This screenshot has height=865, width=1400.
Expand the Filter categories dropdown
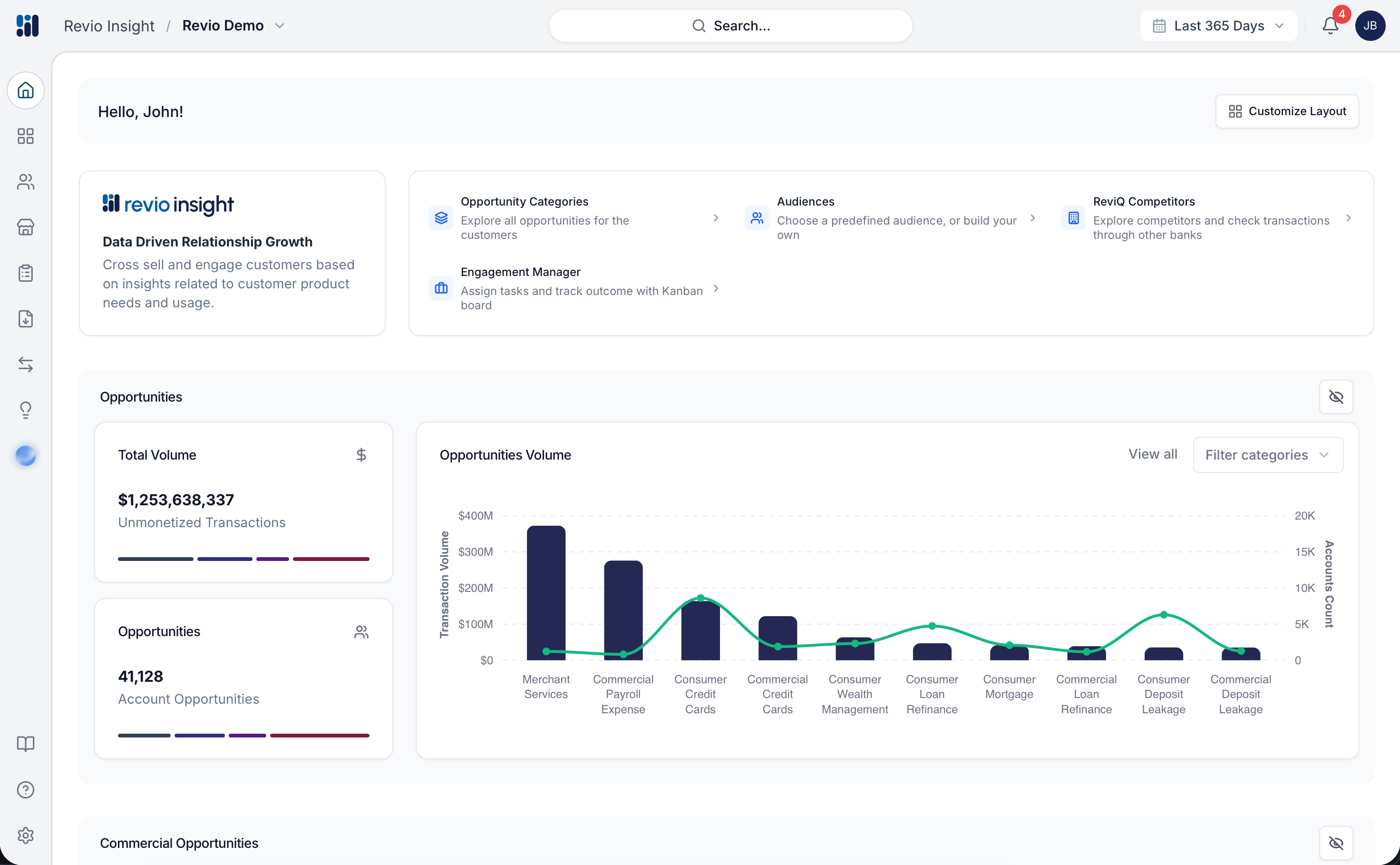tap(1268, 455)
